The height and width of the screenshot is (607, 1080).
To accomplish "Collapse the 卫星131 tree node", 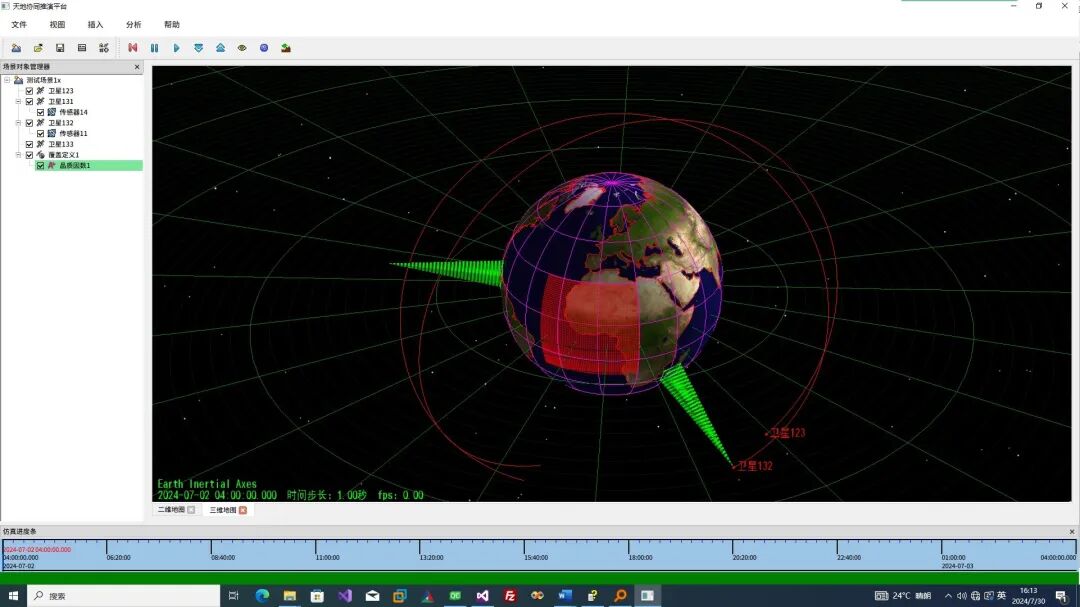I will click(x=18, y=101).
